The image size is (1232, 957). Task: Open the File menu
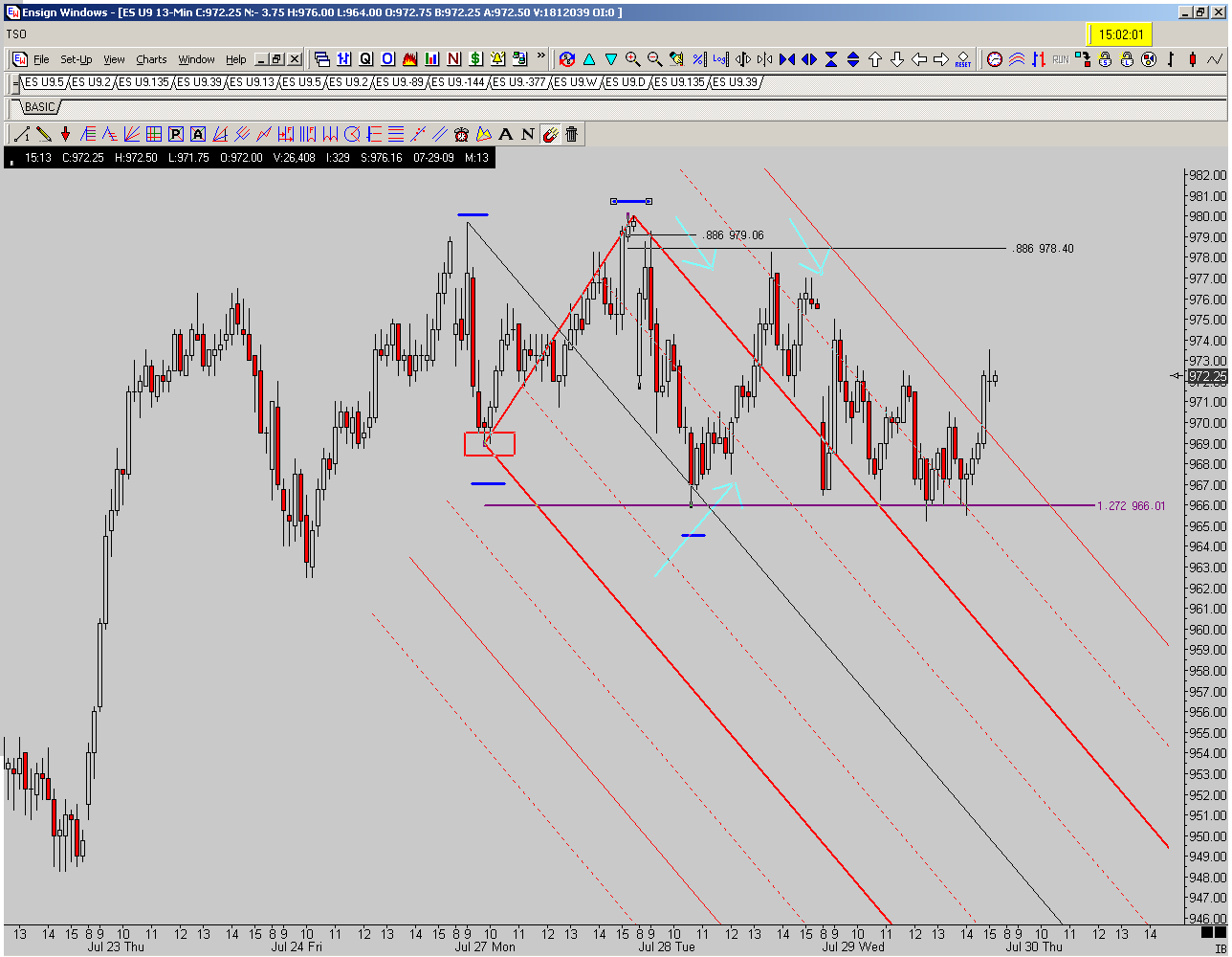coord(41,59)
